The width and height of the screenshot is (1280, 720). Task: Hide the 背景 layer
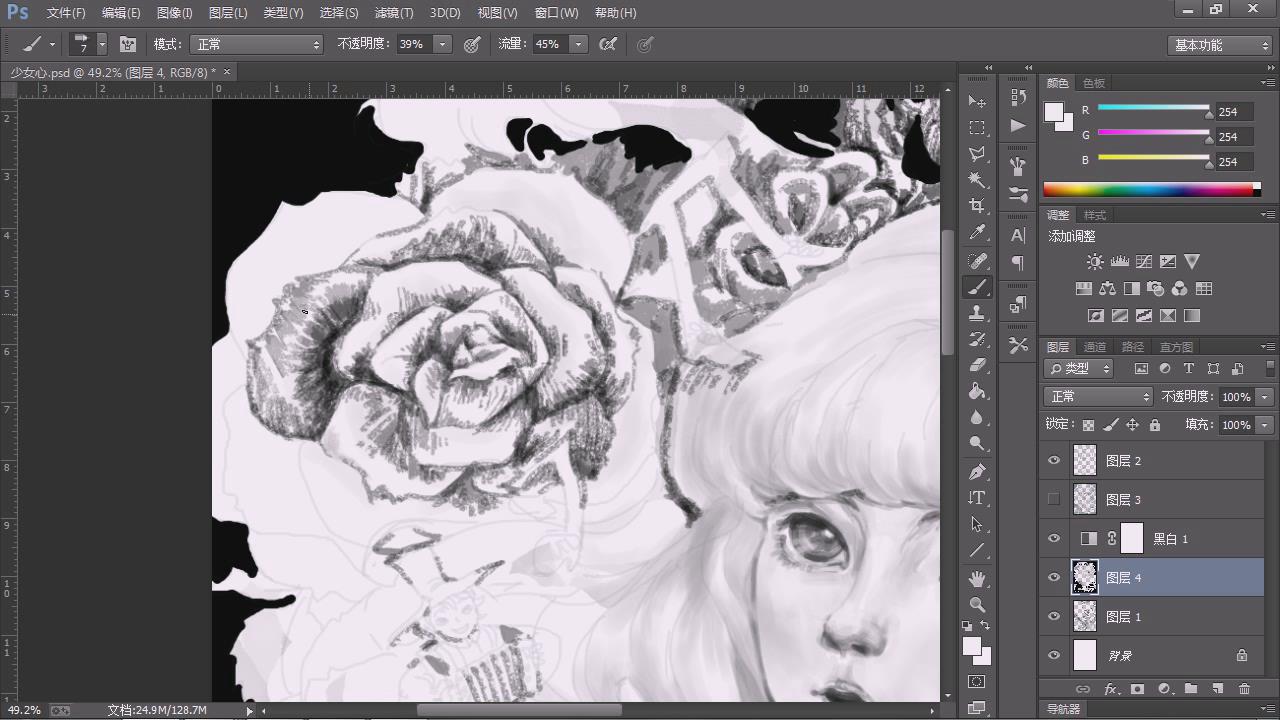tap(1053, 655)
